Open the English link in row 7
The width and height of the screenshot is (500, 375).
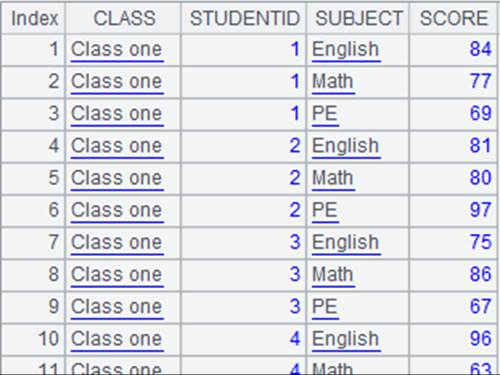coord(346,242)
